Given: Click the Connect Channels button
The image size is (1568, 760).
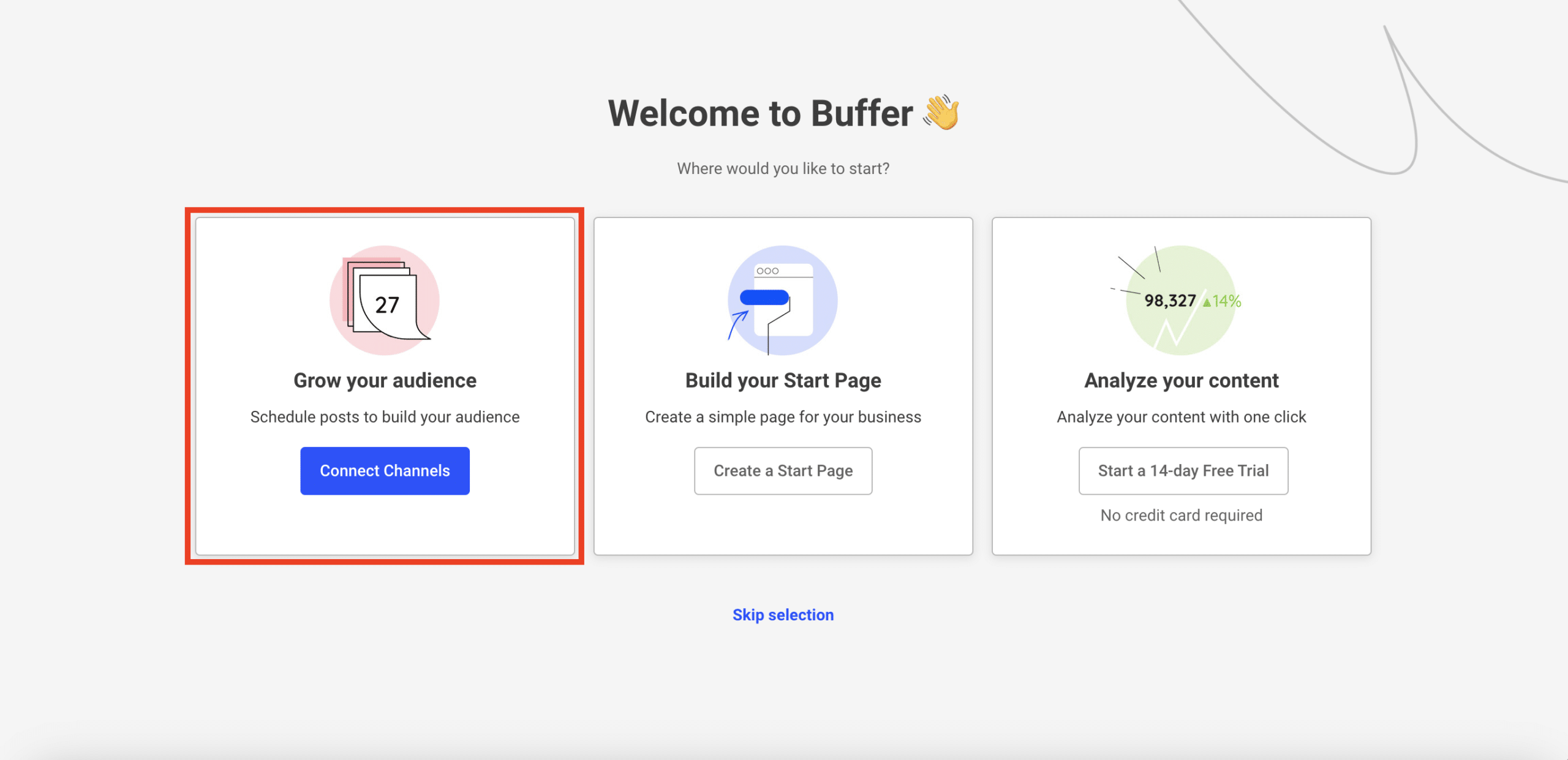Looking at the screenshot, I should point(385,470).
